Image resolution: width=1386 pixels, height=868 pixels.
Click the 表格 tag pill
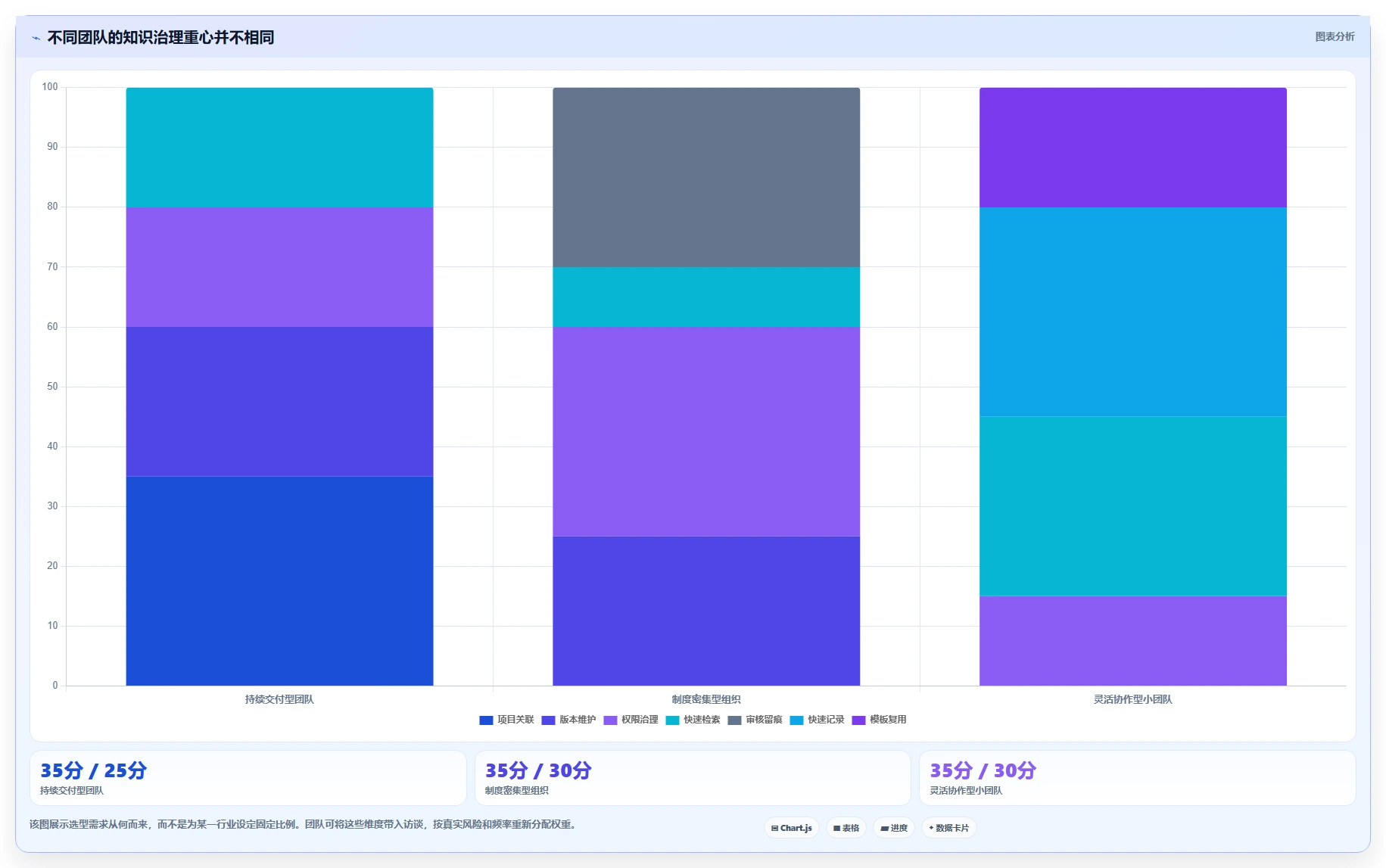(x=846, y=828)
